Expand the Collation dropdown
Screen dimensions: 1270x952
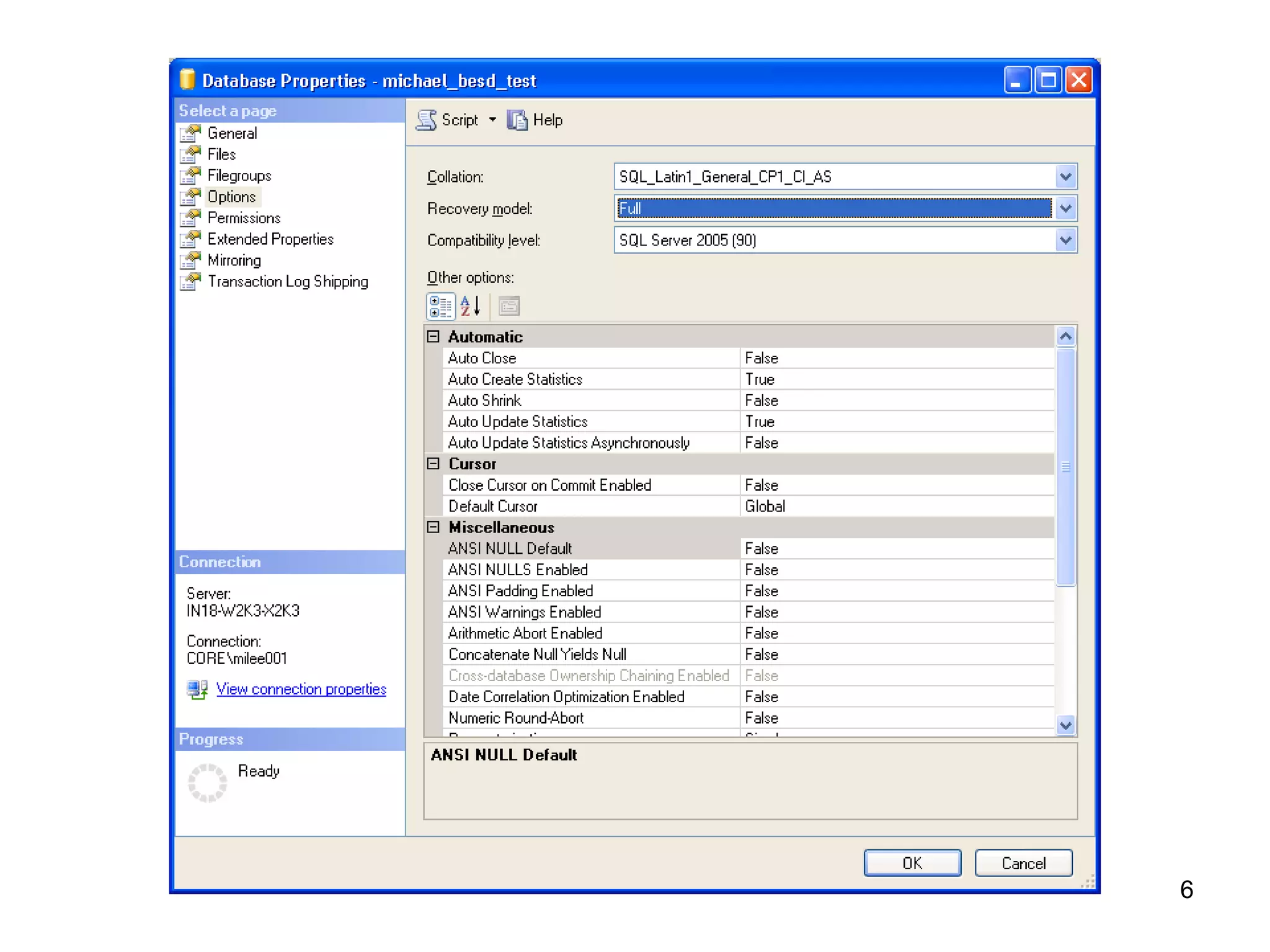tap(1065, 177)
